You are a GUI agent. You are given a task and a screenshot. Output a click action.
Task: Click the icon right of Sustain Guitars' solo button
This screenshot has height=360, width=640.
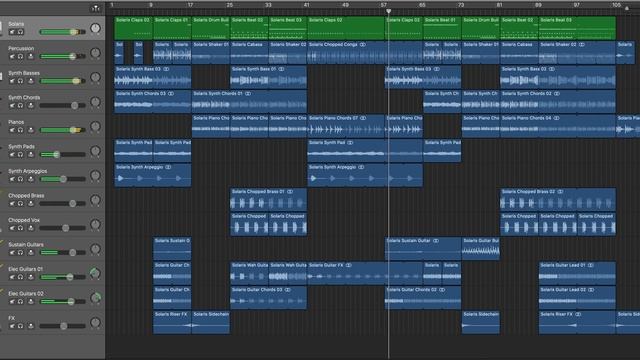pos(31,252)
